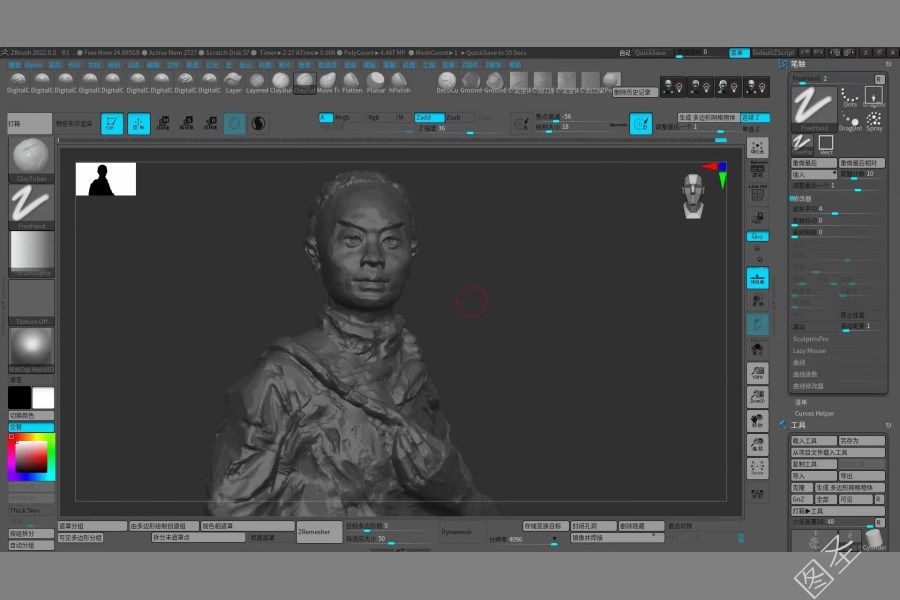Switch to Move transform mode
The image size is (900, 600).
click(163, 123)
